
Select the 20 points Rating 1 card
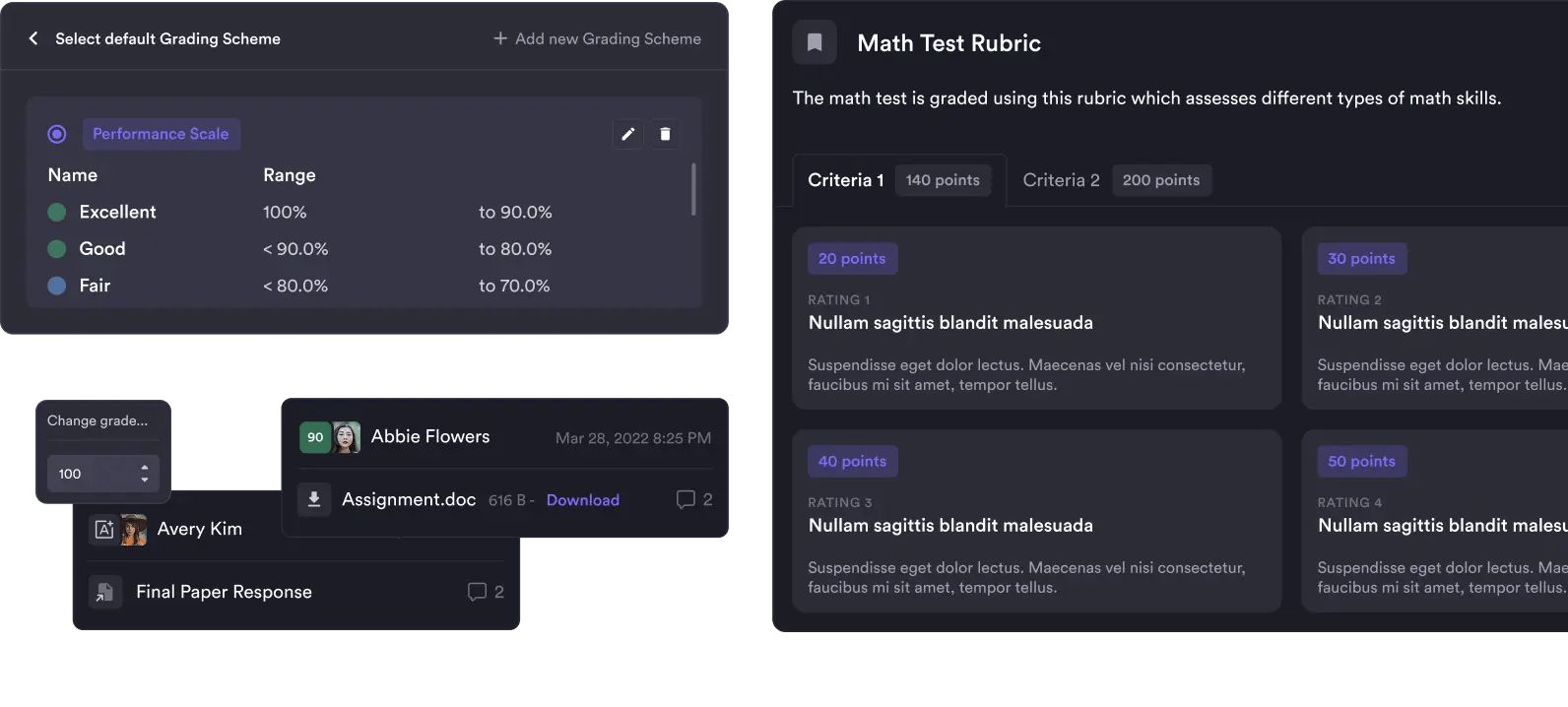click(1036, 318)
